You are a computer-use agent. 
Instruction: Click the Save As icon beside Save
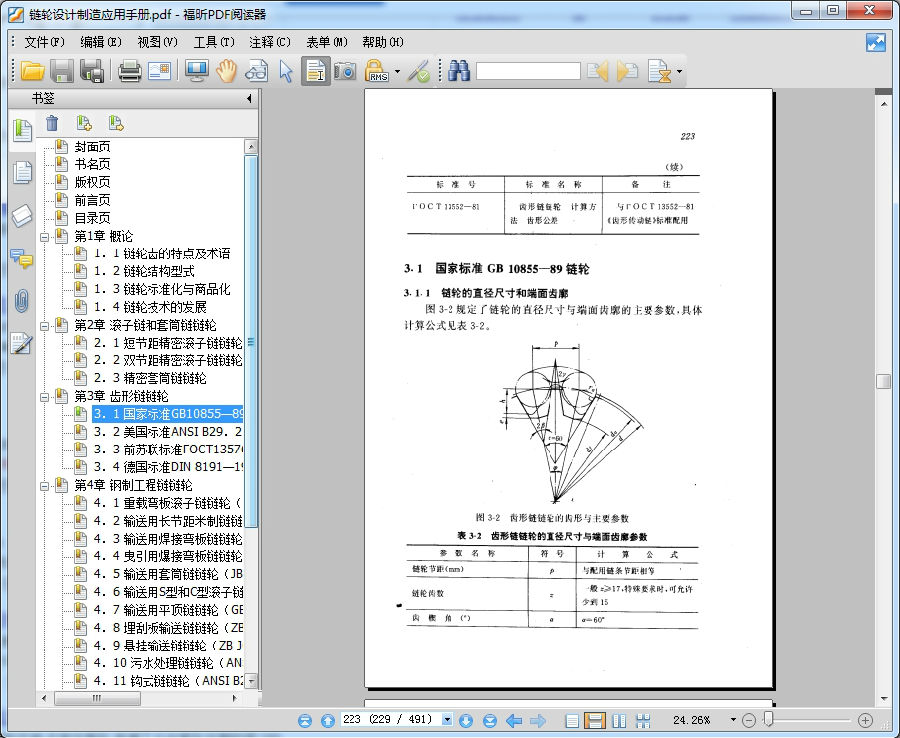pos(91,71)
